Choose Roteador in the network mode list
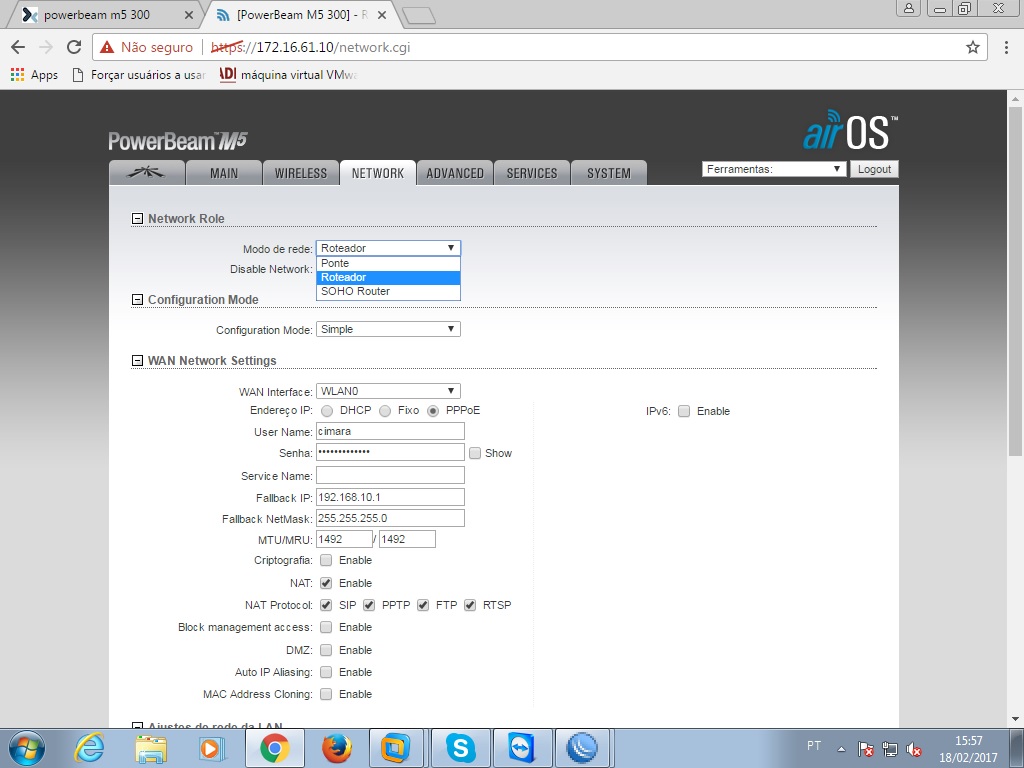Screen dimensions: 1024x768 tap(388, 278)
